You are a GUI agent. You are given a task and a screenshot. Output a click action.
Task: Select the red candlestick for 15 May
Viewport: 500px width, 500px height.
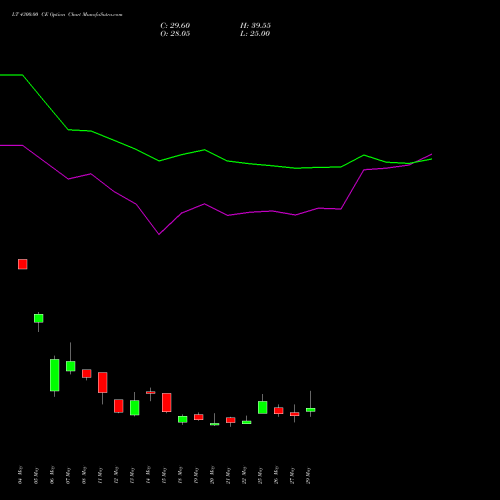[167, 402]
